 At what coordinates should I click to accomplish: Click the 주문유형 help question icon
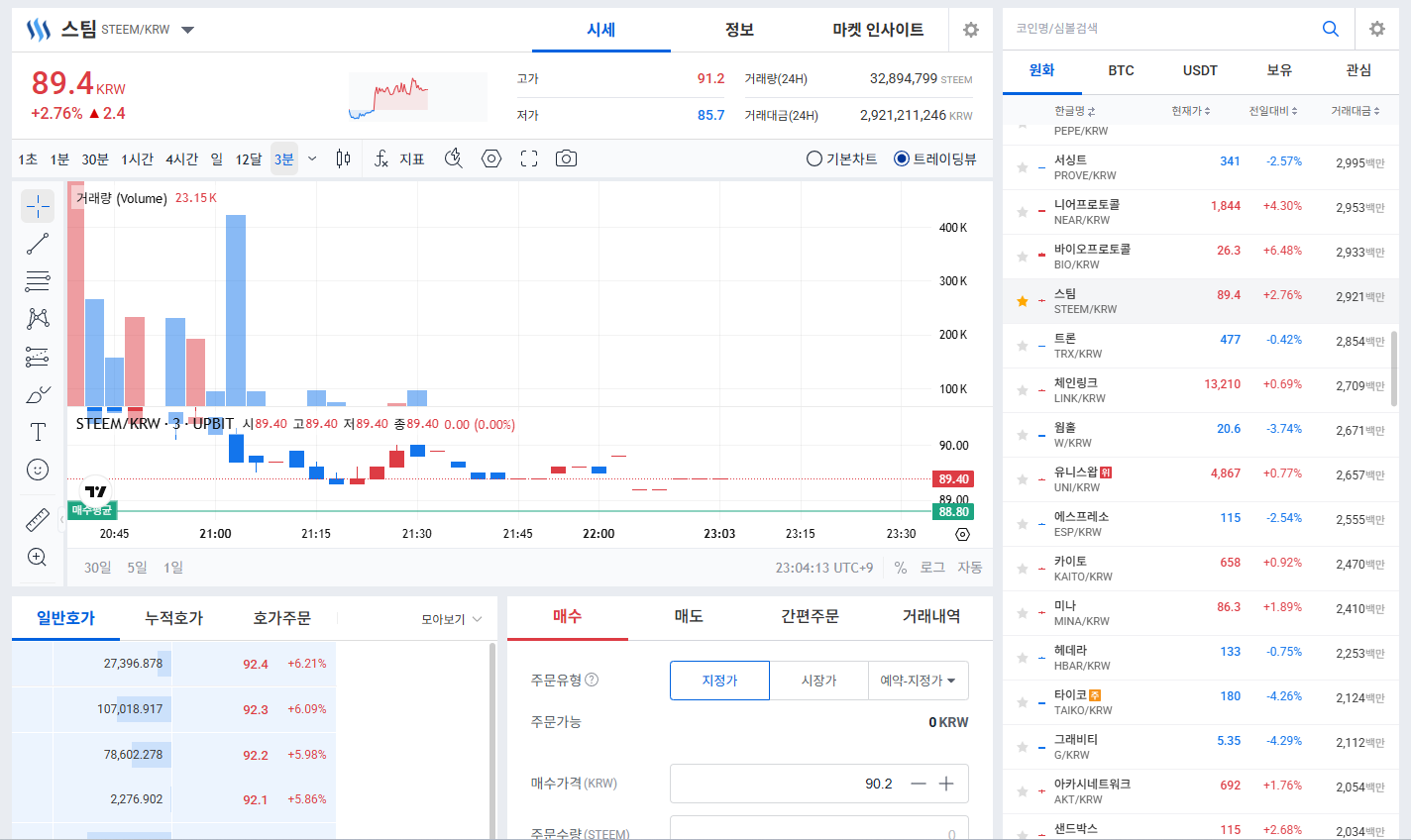pyautogui.click(x=592, y=680)
